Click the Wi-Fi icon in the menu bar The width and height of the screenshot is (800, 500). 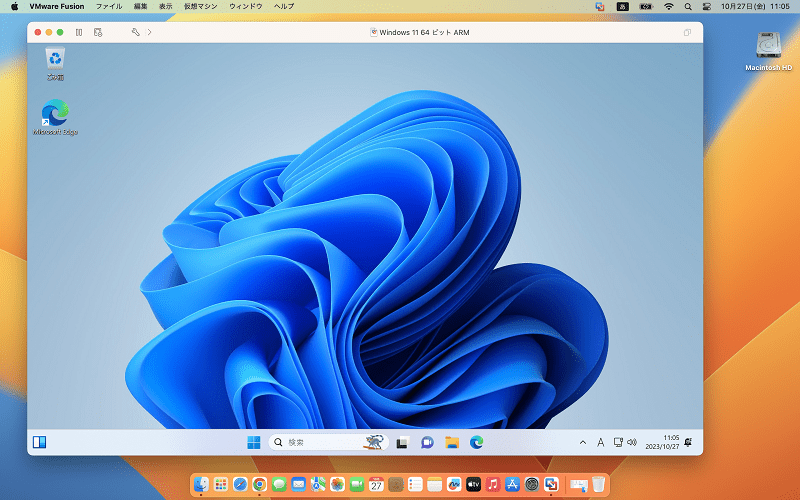click(x=669, y=6)
